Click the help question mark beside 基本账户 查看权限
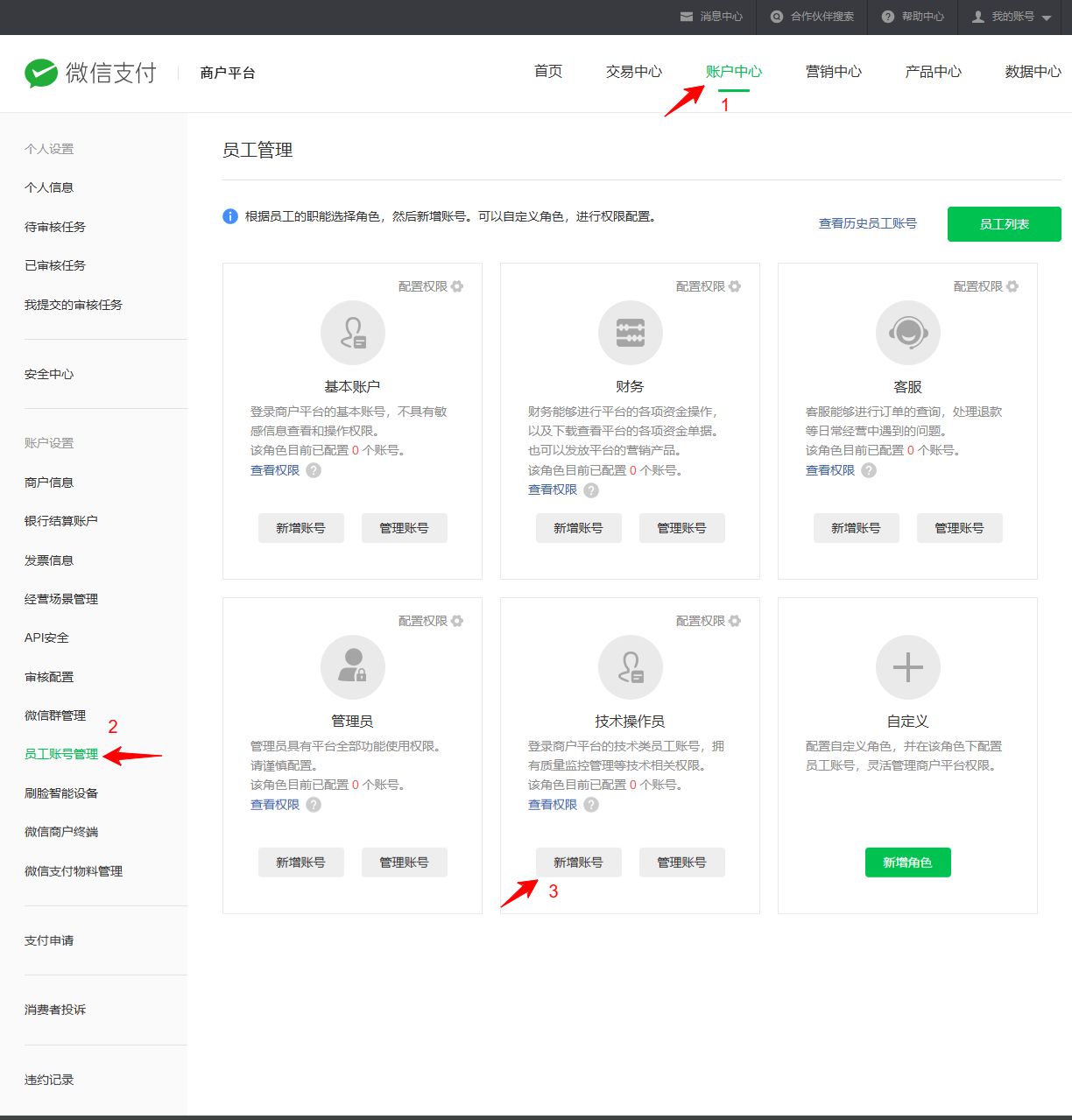This screenshot has width=1072, height=1120. (x=314, y=470)
